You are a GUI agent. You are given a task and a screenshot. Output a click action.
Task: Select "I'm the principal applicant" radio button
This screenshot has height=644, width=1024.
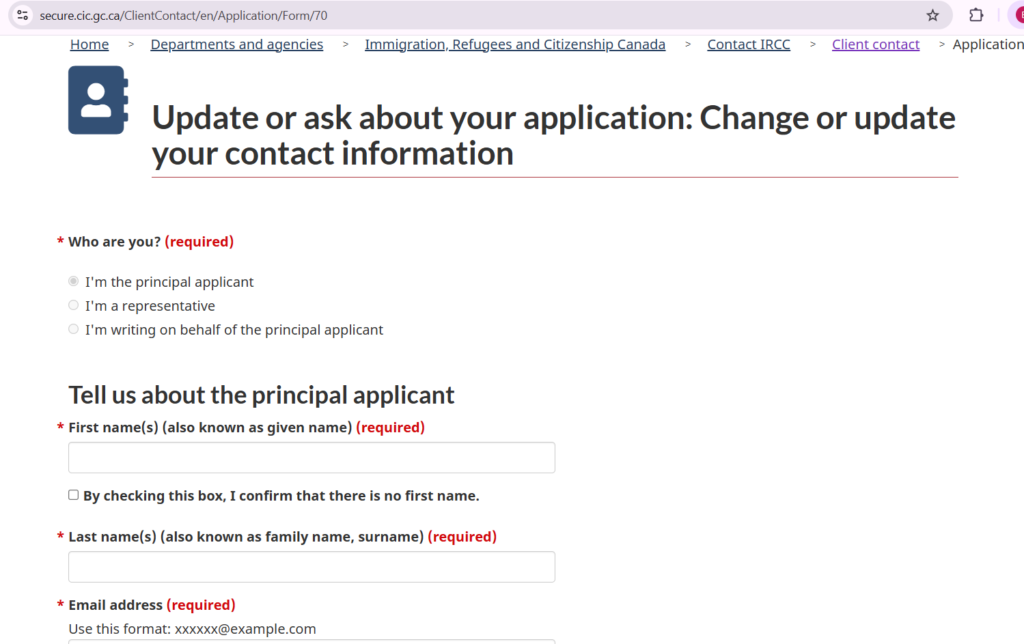pos(73,282)
